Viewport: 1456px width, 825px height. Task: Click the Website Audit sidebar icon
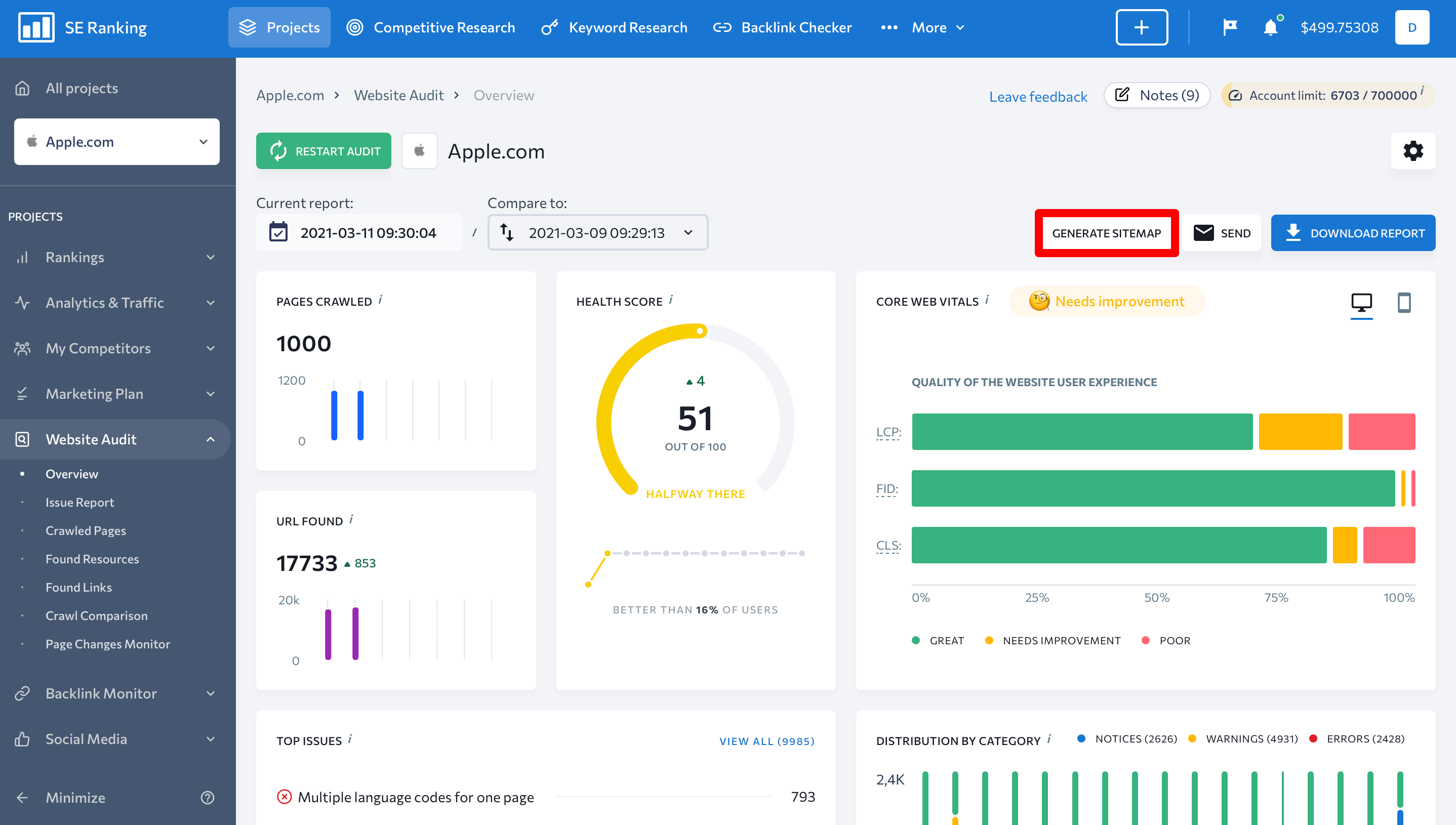(22, 439)
